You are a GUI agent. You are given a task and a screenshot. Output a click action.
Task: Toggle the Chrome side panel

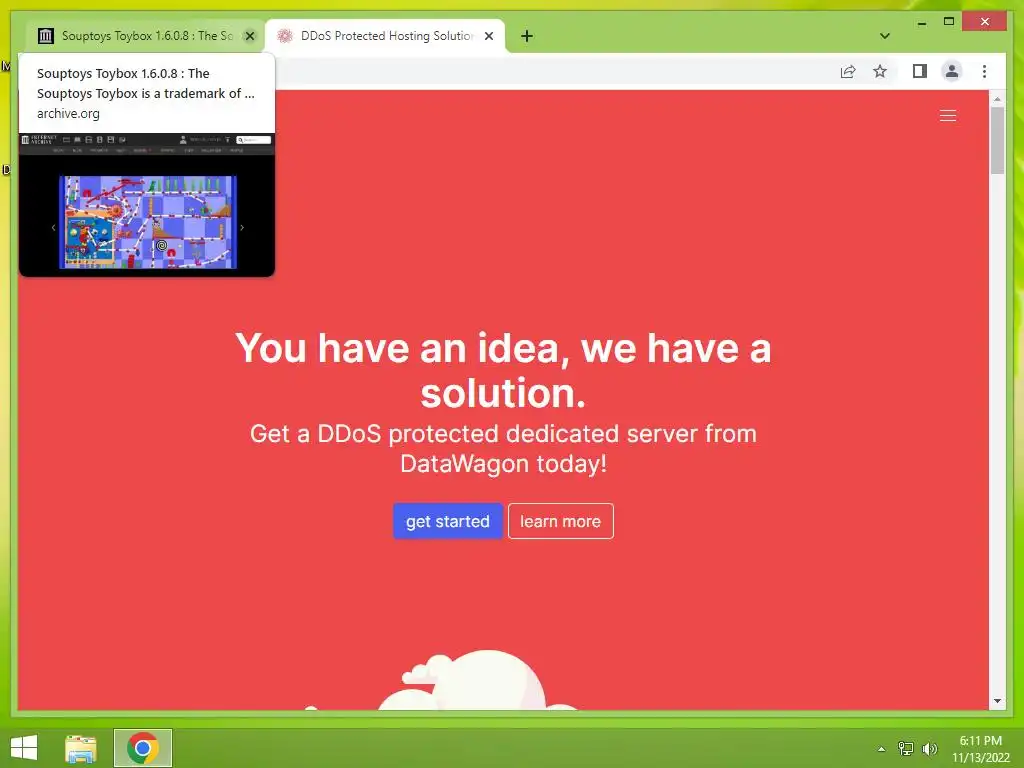tap(920, 71)
